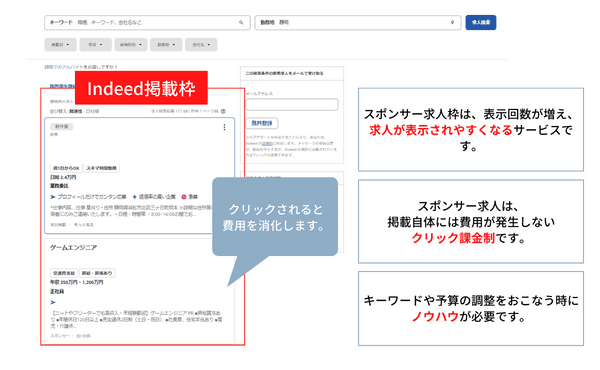Click the 返信率の高い企業 label

(157, 197)
